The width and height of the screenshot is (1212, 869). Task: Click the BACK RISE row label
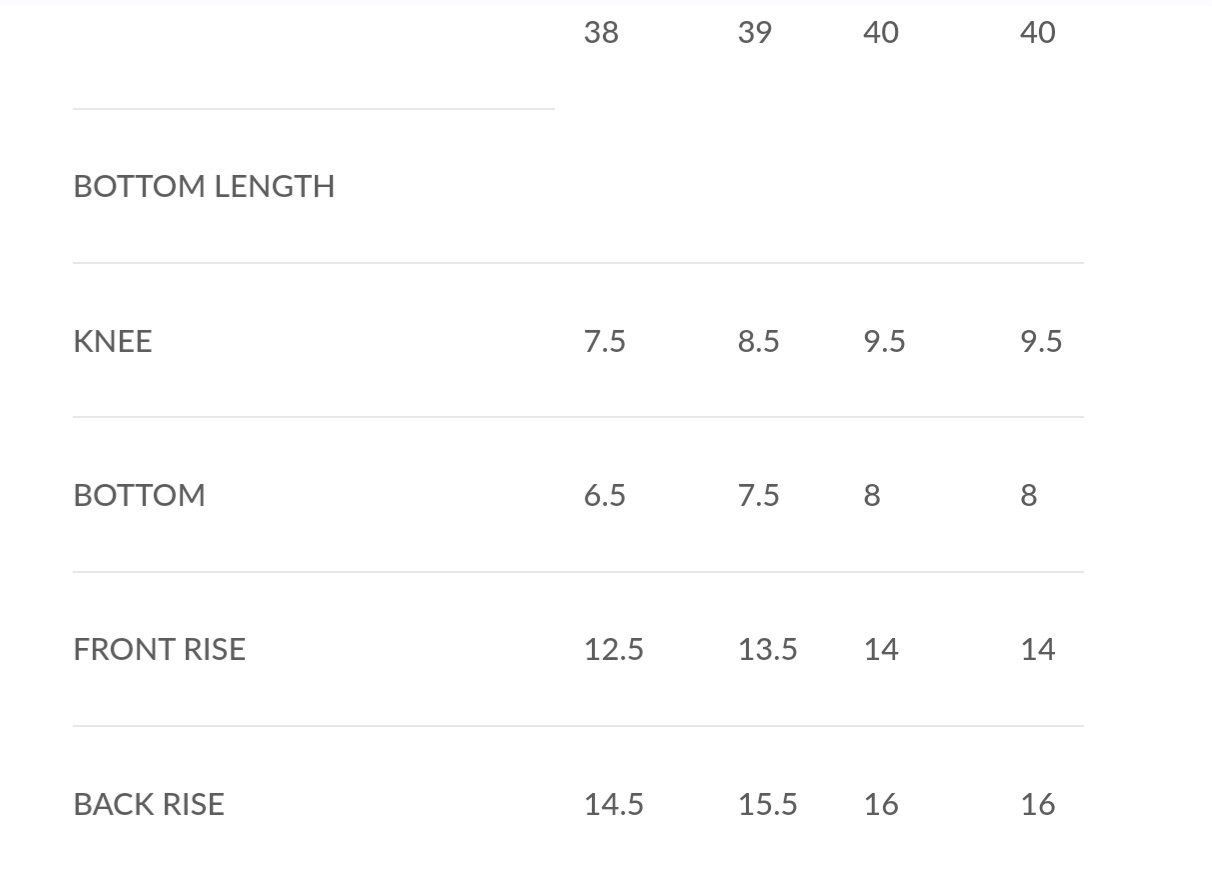point(149,804)
